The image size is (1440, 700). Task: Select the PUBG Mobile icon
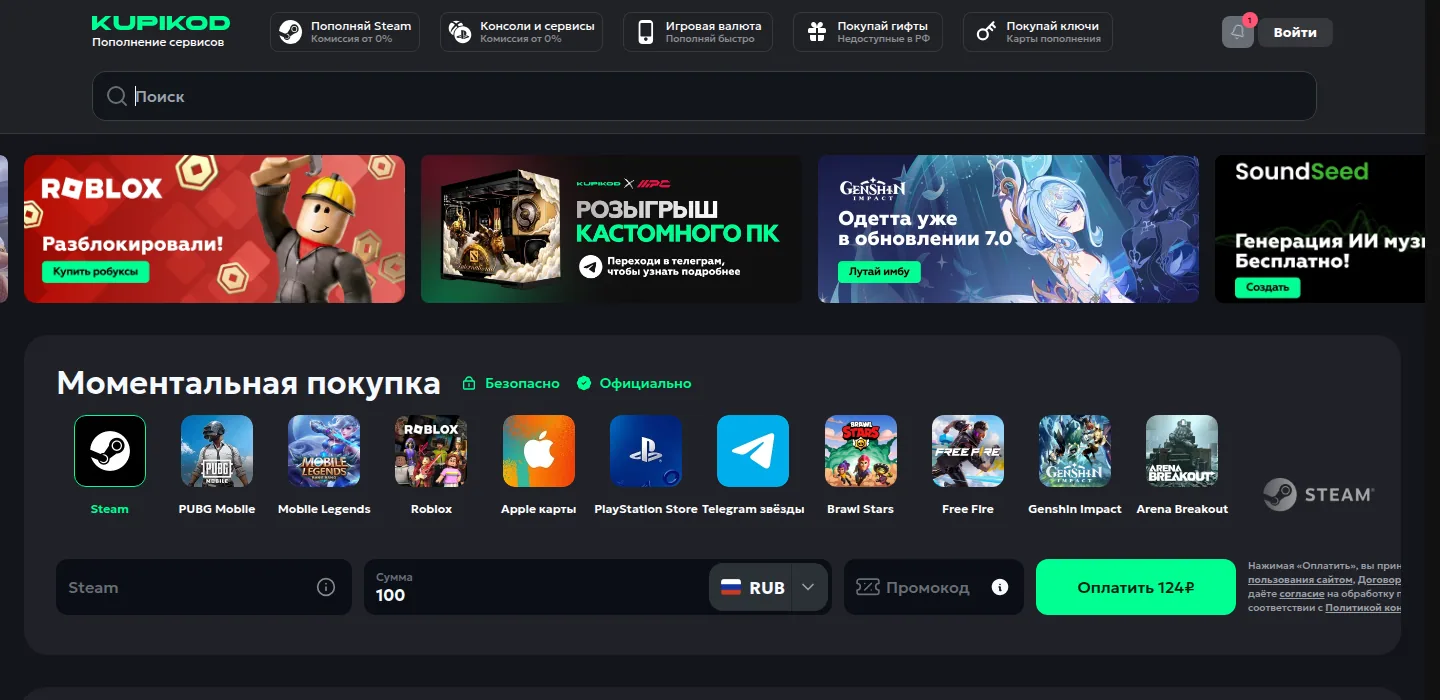[x=217, y=451]
